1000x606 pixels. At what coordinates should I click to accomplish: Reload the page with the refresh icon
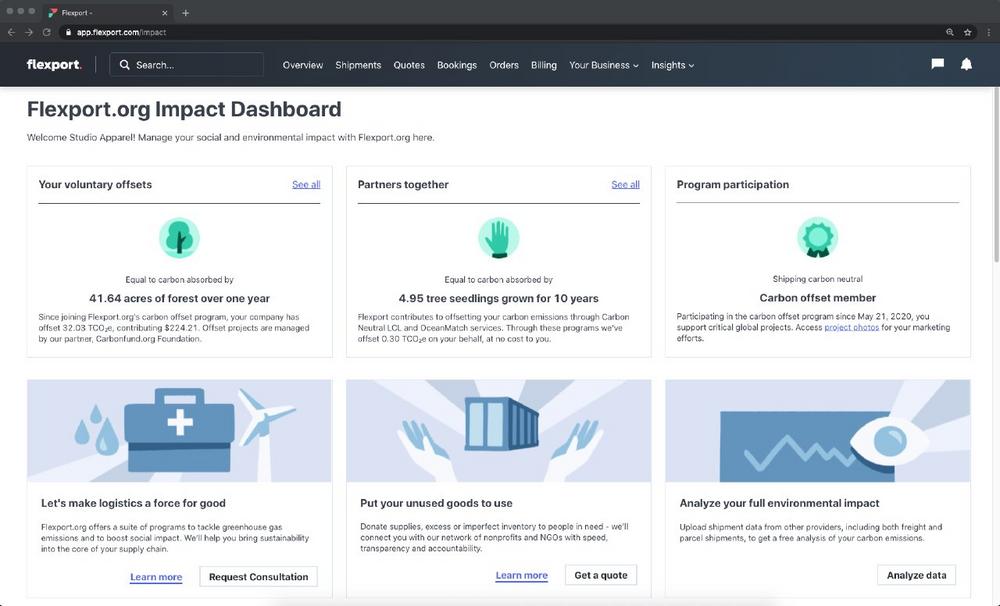point(47,32)
